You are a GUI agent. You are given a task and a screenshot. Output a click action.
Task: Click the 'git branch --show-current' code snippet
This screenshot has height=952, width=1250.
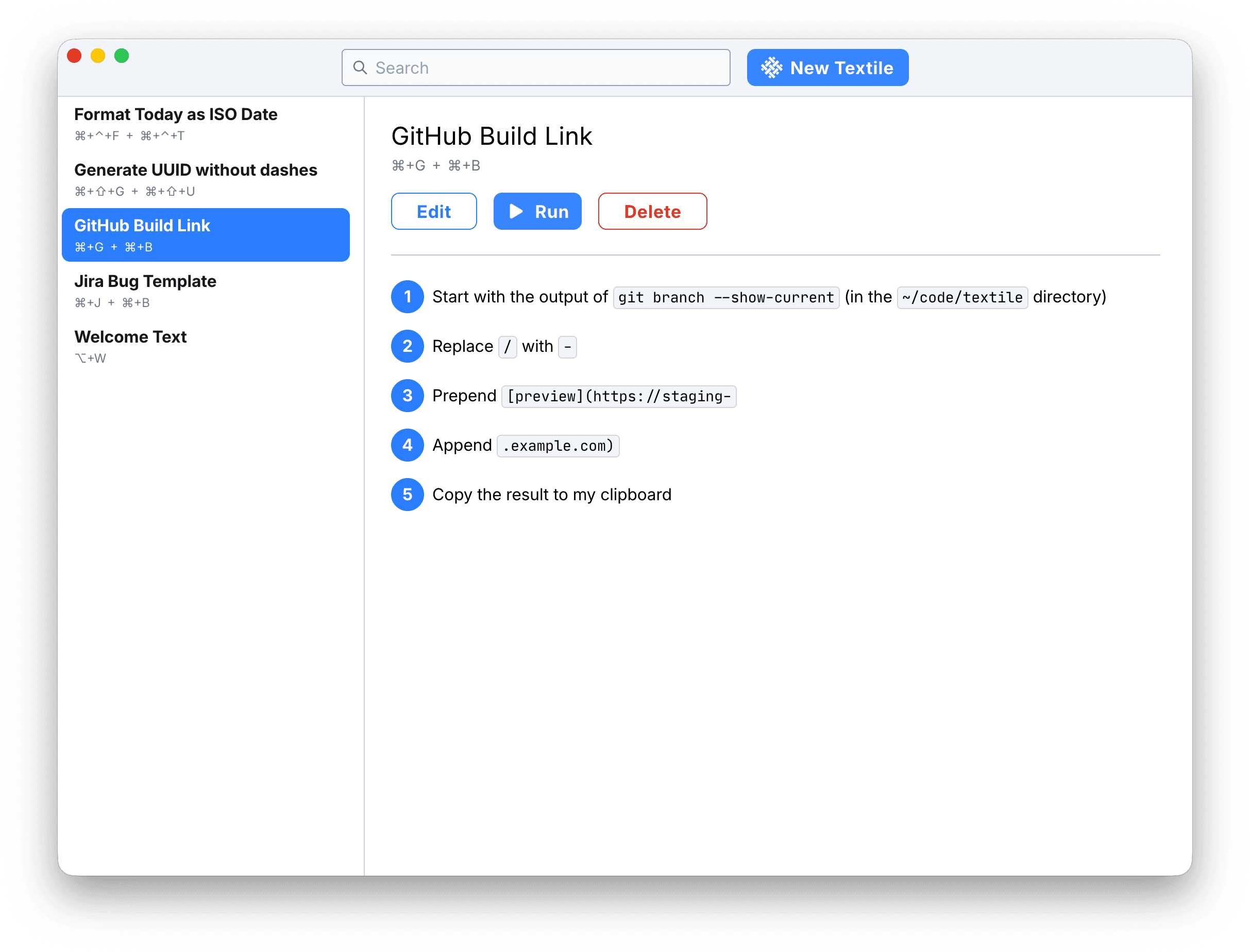pyautogui.click(x=726, y=297)
